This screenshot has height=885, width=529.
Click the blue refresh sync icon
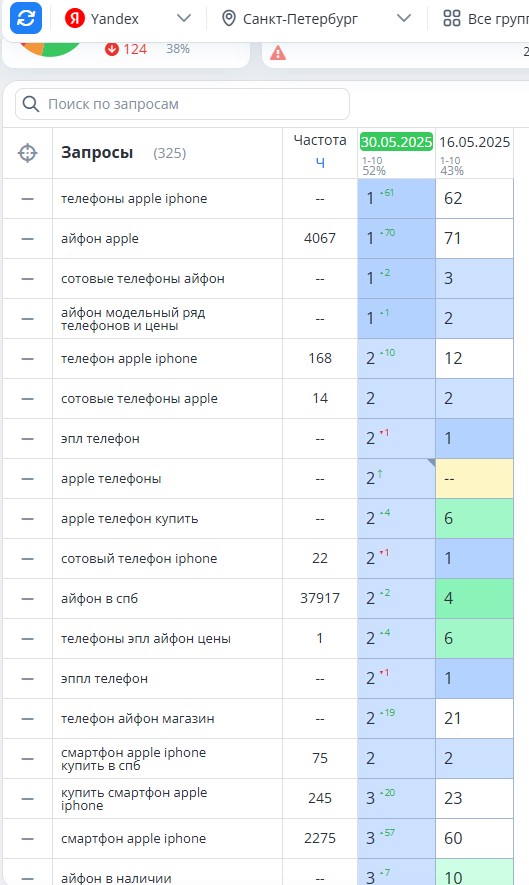pos(26,17)
